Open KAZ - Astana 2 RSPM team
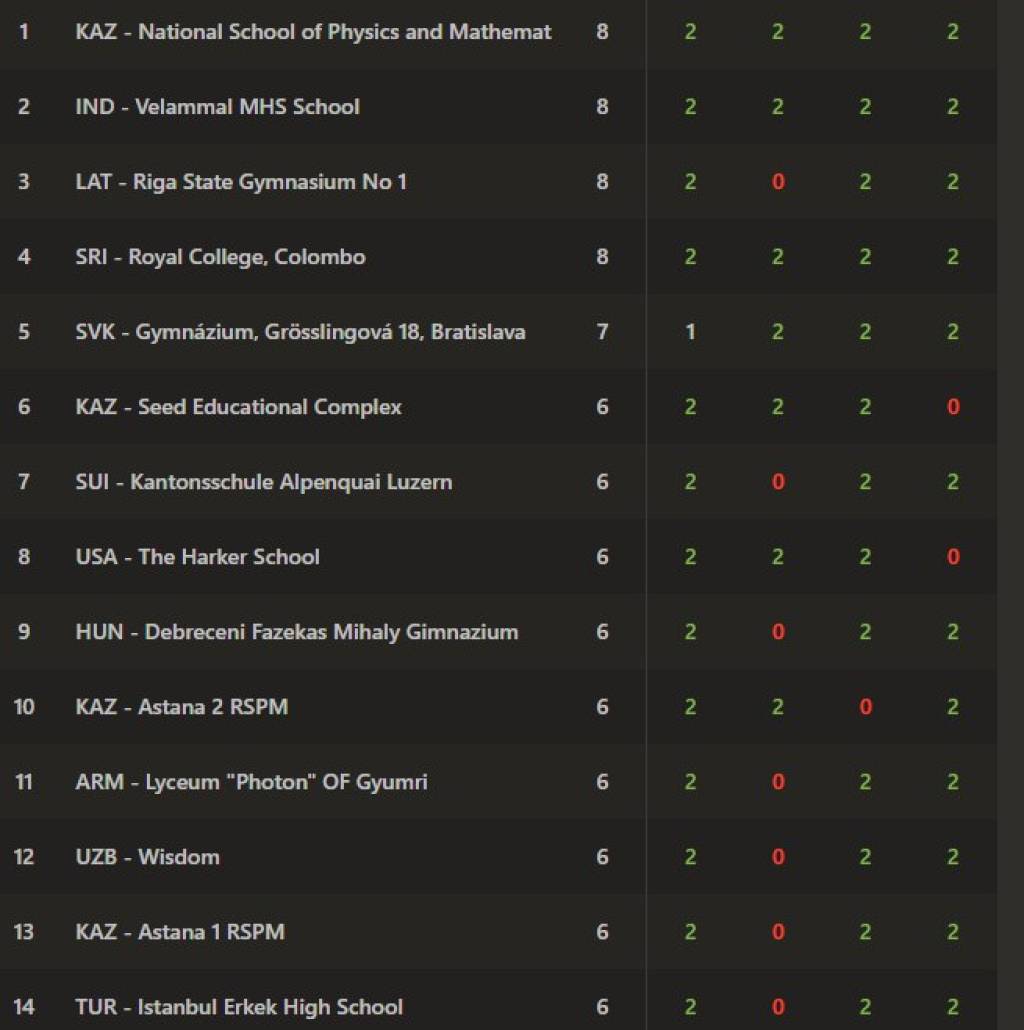Image resolution: width=1024 pixels, height=1030 pixels. tap(181, 707)
